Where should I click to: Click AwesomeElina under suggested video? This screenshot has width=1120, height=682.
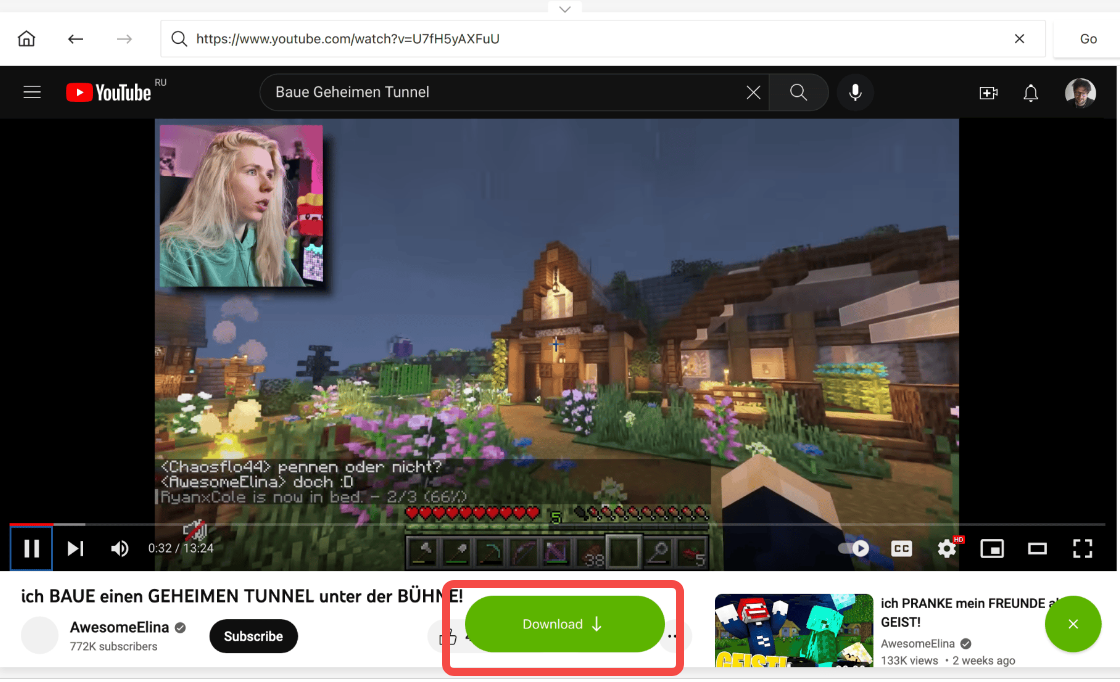tap(918, 643)
